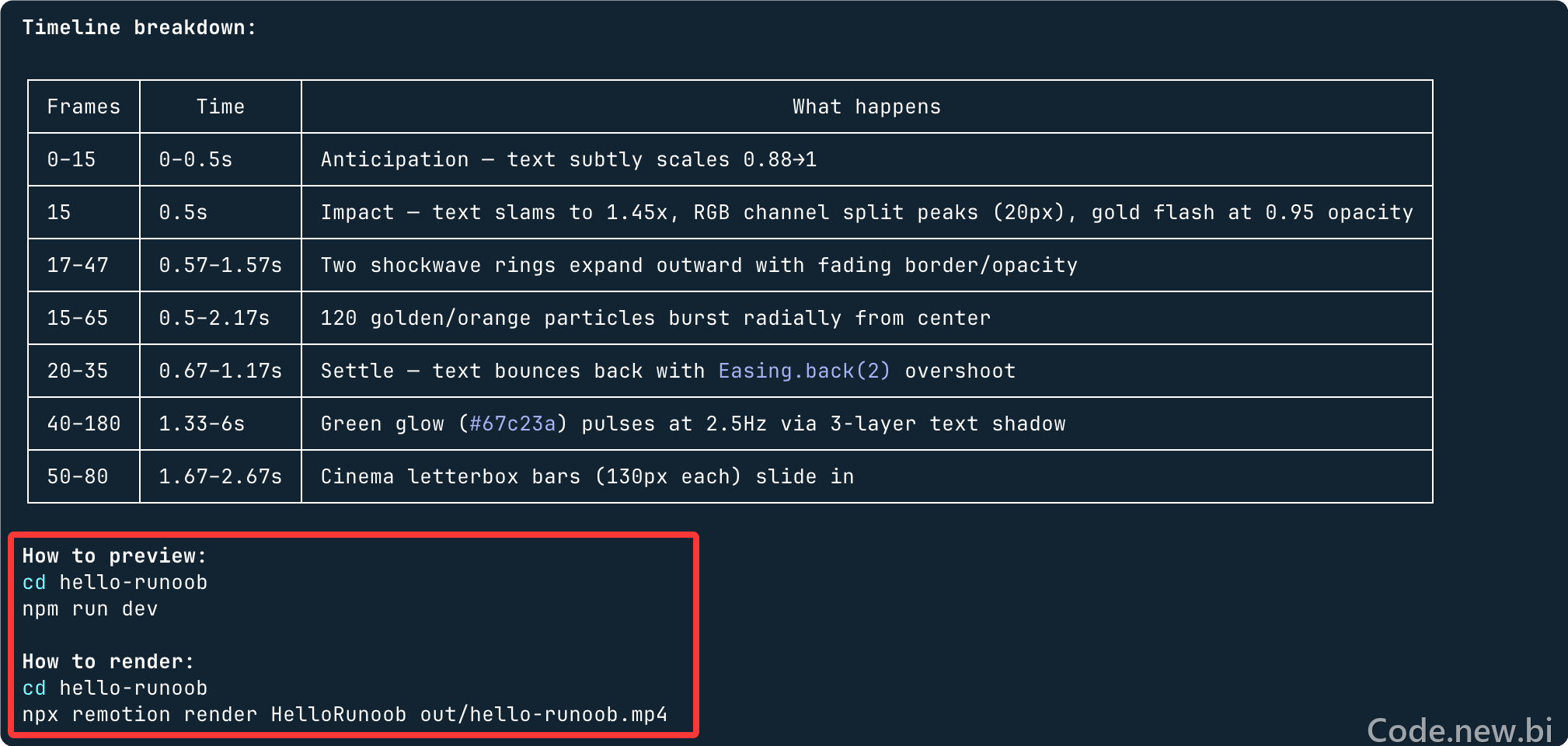Click the npx remotion render command line

pos(345,714)
